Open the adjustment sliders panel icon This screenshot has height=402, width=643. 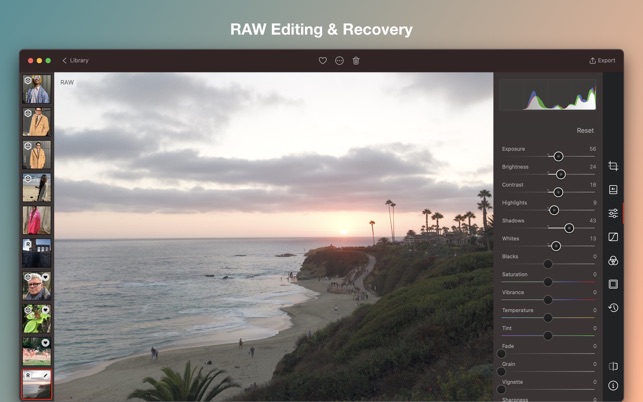(613, 213)
